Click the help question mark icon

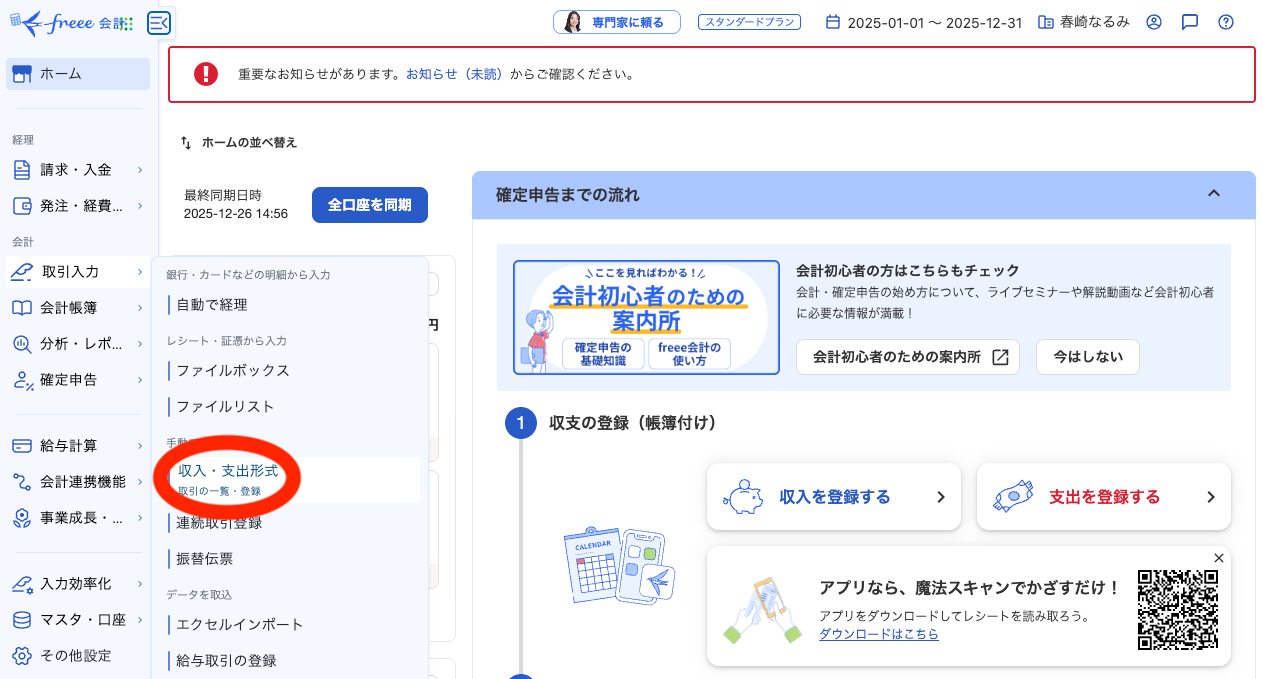pos(1225,20)
